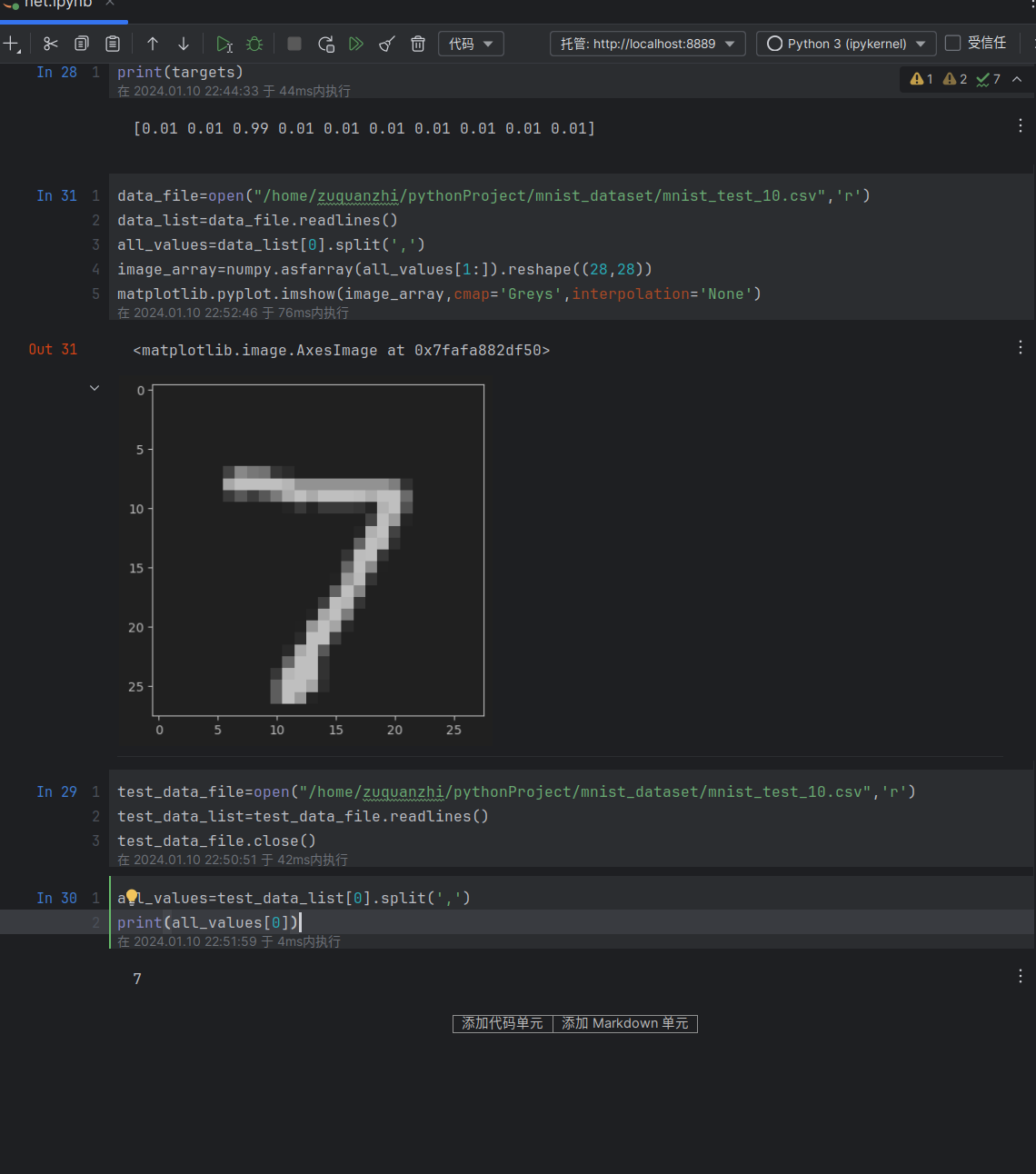Paste cell from clipboard icon
The image size is (1036, 1174).
tap(113, 44)
